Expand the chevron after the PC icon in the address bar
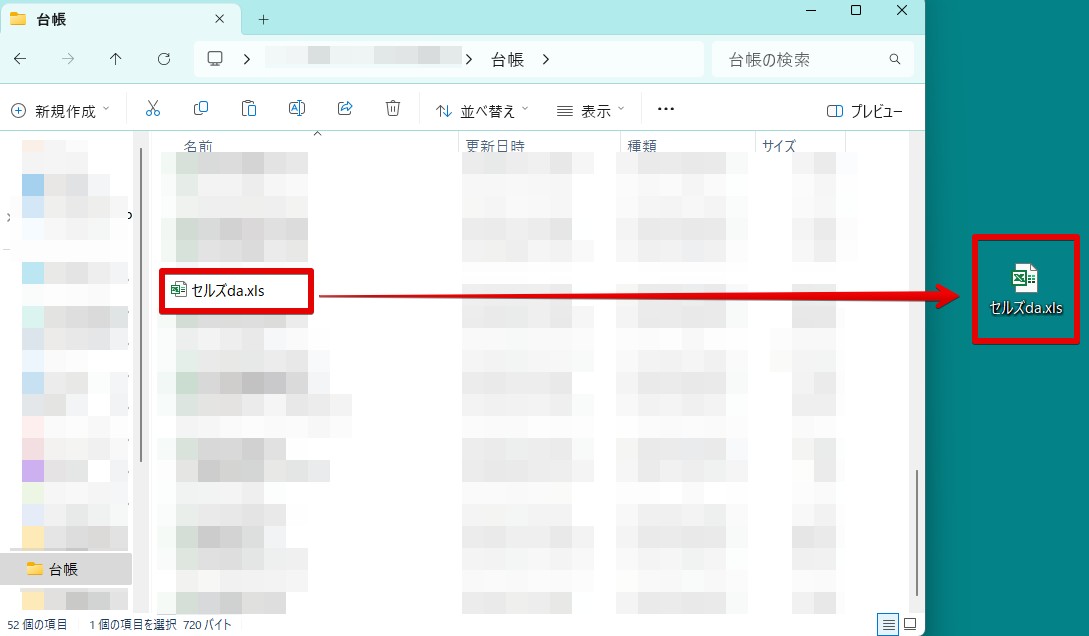This screenshot has height=636, width=1089. click(247, 60)
